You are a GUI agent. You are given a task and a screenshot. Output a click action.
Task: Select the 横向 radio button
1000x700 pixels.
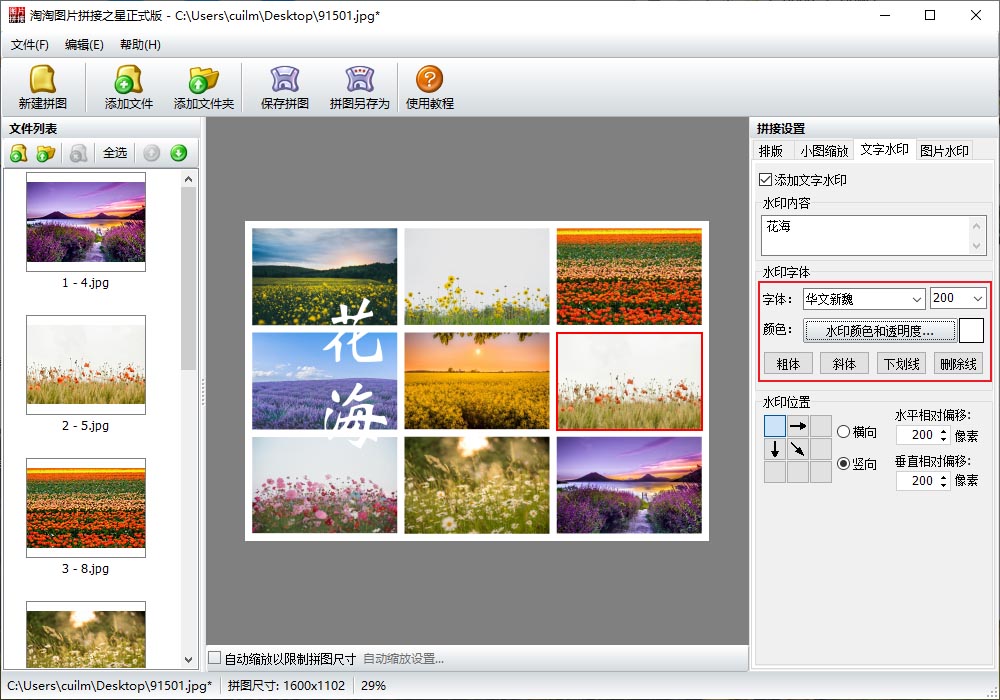[x=843, y=432]
